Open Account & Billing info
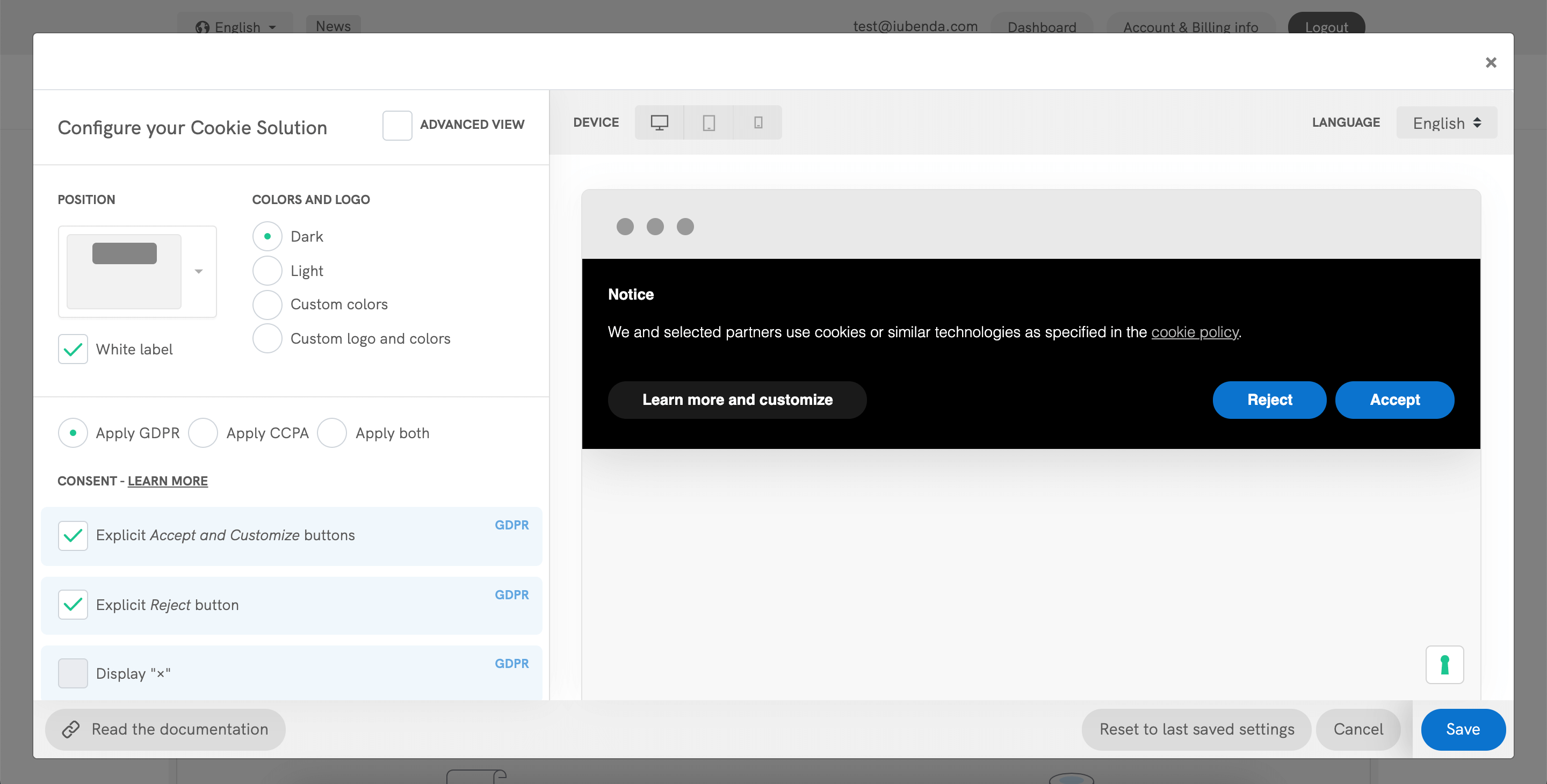 point(1190,27)
